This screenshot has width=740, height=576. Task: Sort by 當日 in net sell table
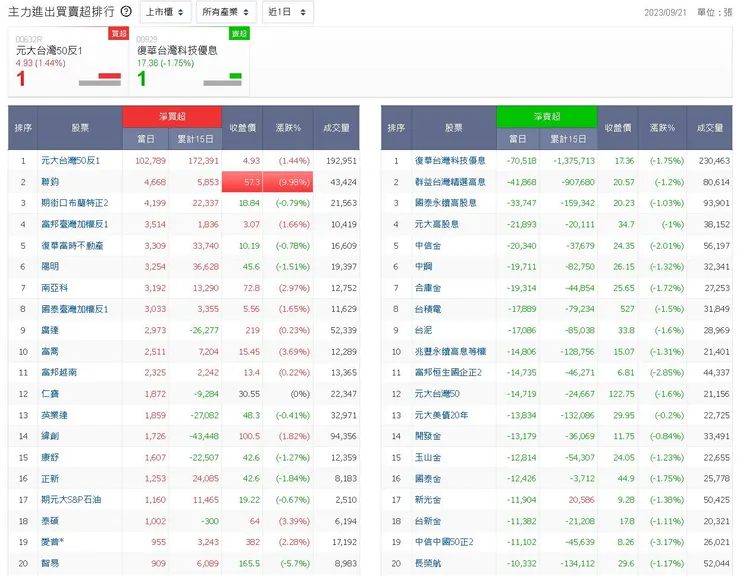tap(518, 139)
